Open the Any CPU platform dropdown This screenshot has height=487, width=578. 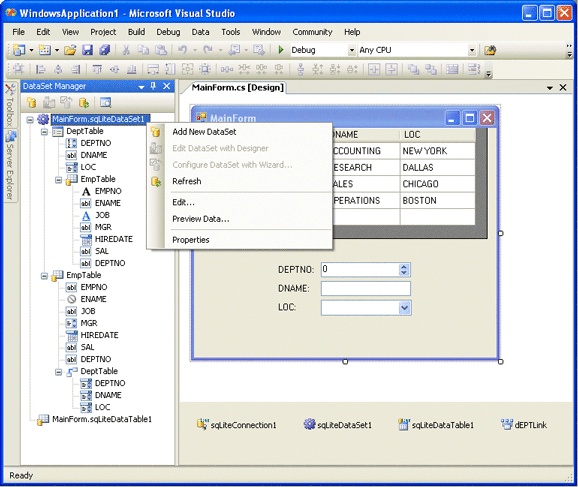(x=472, y=50)
